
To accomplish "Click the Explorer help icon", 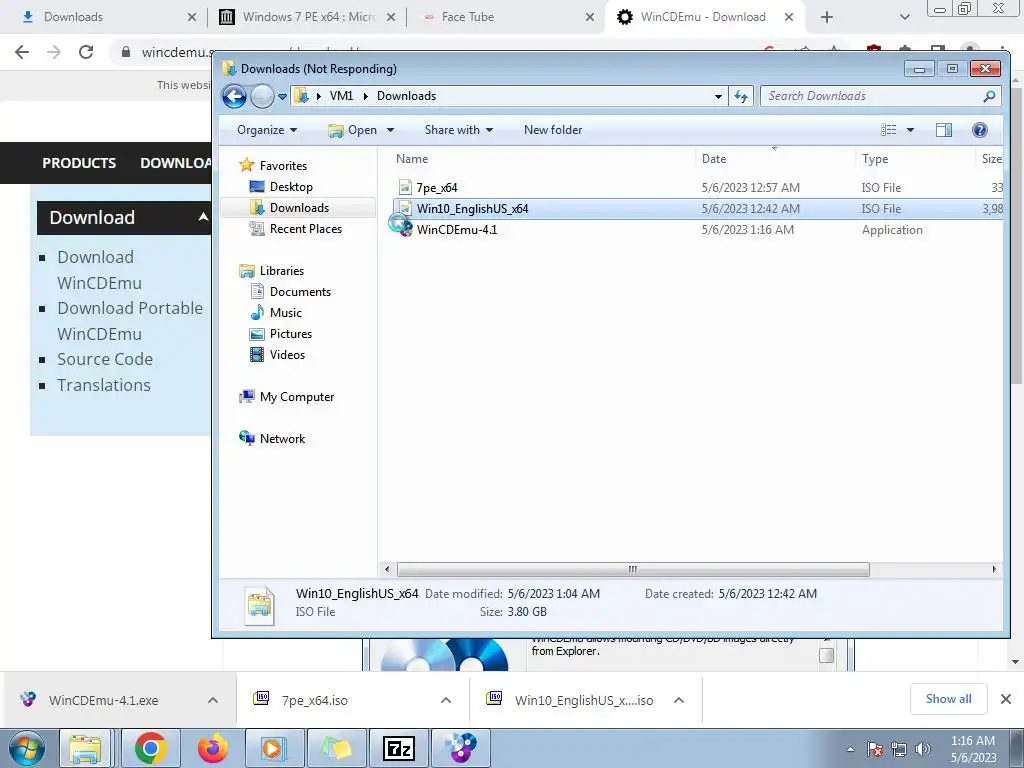I will coord(979,130).
